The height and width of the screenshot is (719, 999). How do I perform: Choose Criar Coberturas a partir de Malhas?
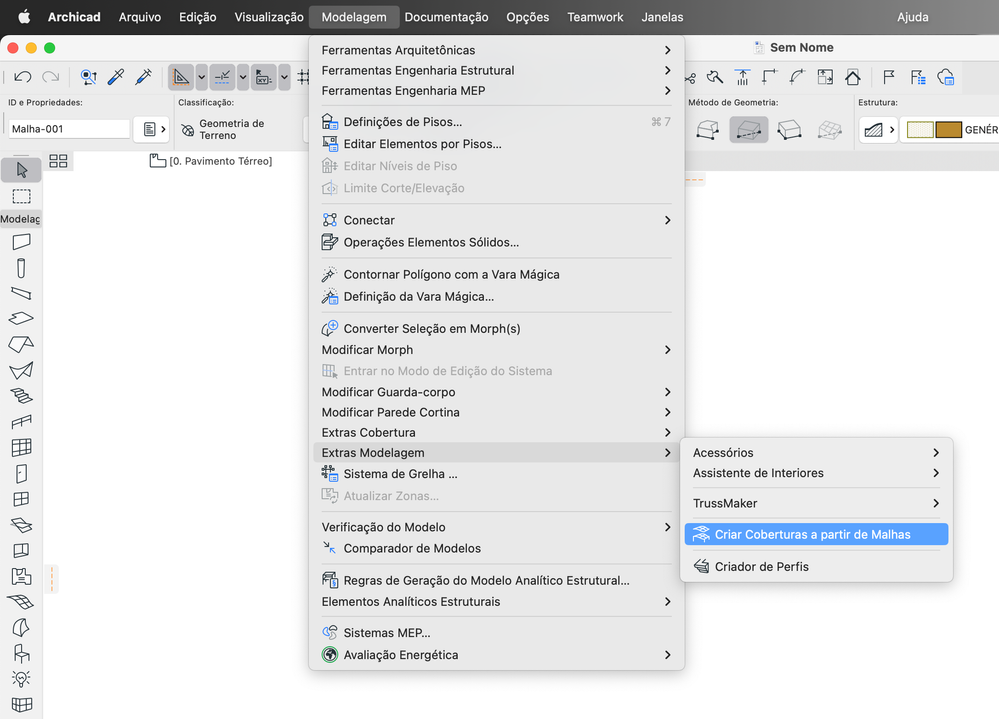816,534
